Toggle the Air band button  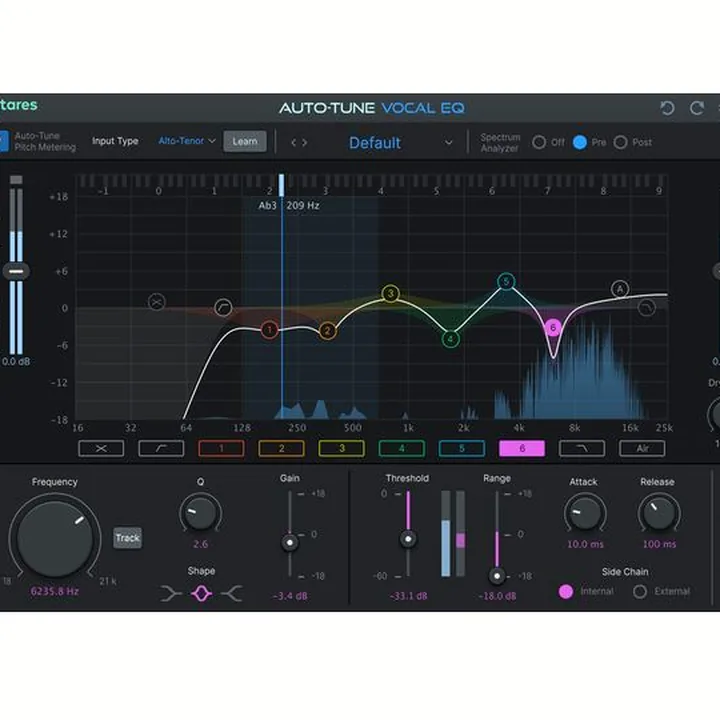pos(642,449)
